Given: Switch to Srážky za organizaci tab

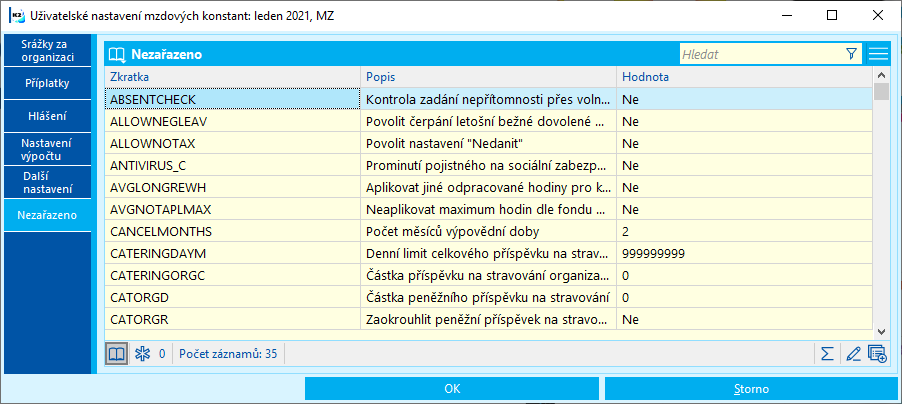Looking at the screenshot, I should click(48, 51).
